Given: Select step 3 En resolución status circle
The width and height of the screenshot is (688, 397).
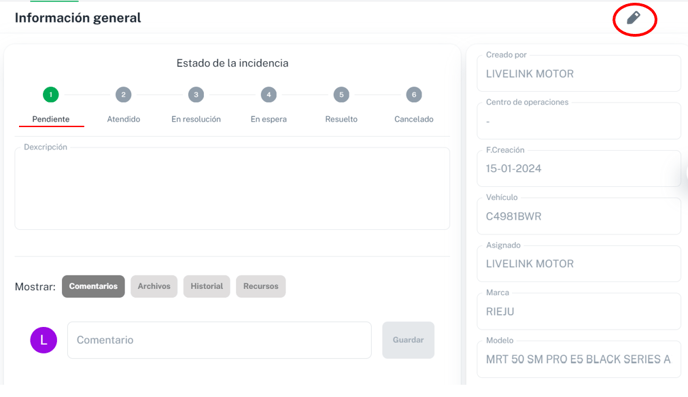Looking at the screenshot, I should click(x=196, y=94).
